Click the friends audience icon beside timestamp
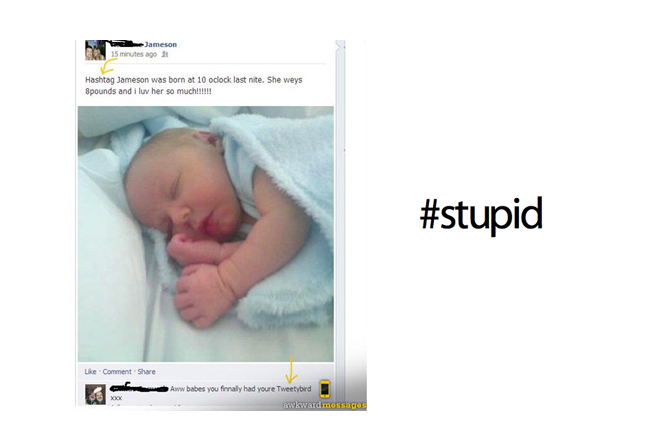The height and width of the screenshot is (440, 660). 165,54
